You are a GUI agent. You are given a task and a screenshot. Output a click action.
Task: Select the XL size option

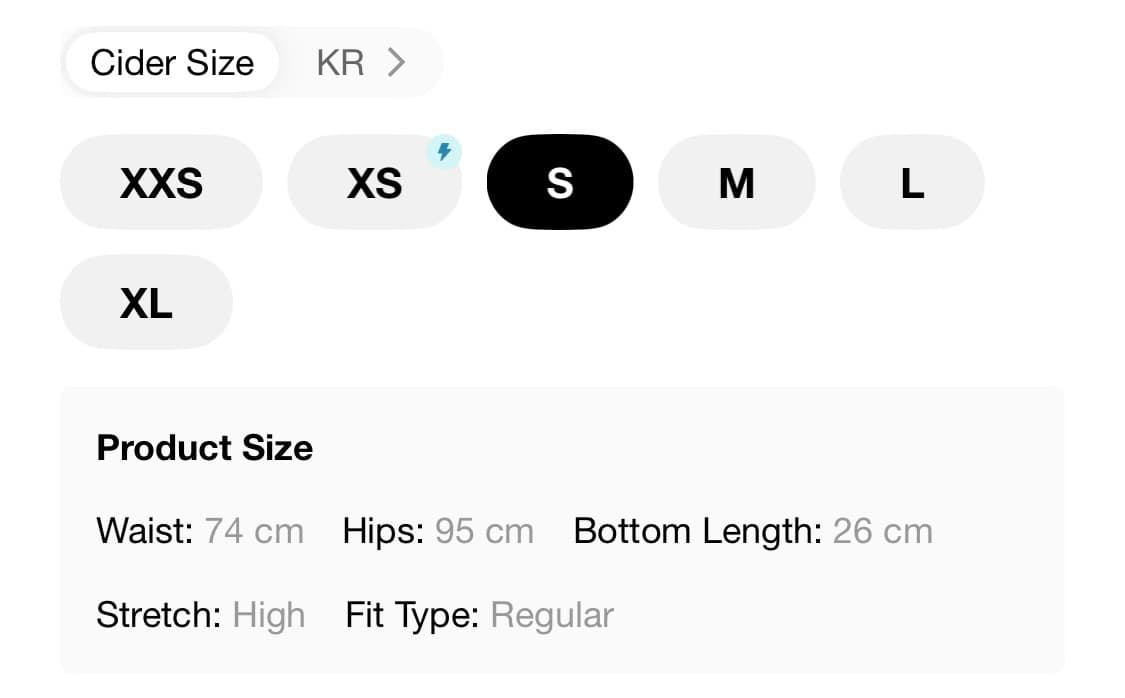(x=146, y=303)
